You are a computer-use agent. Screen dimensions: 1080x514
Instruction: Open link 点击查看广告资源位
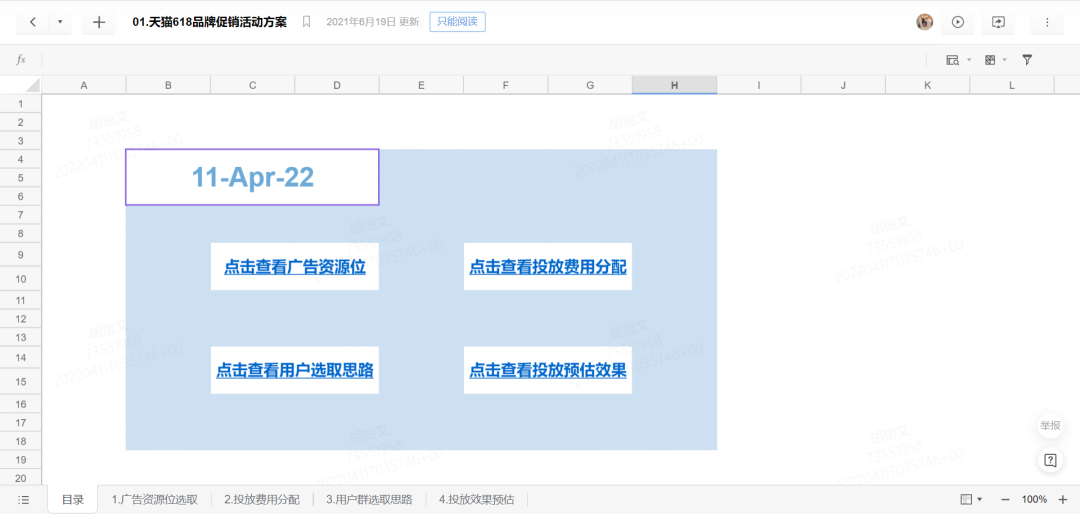pyautogui.click(x=295, y=267)
